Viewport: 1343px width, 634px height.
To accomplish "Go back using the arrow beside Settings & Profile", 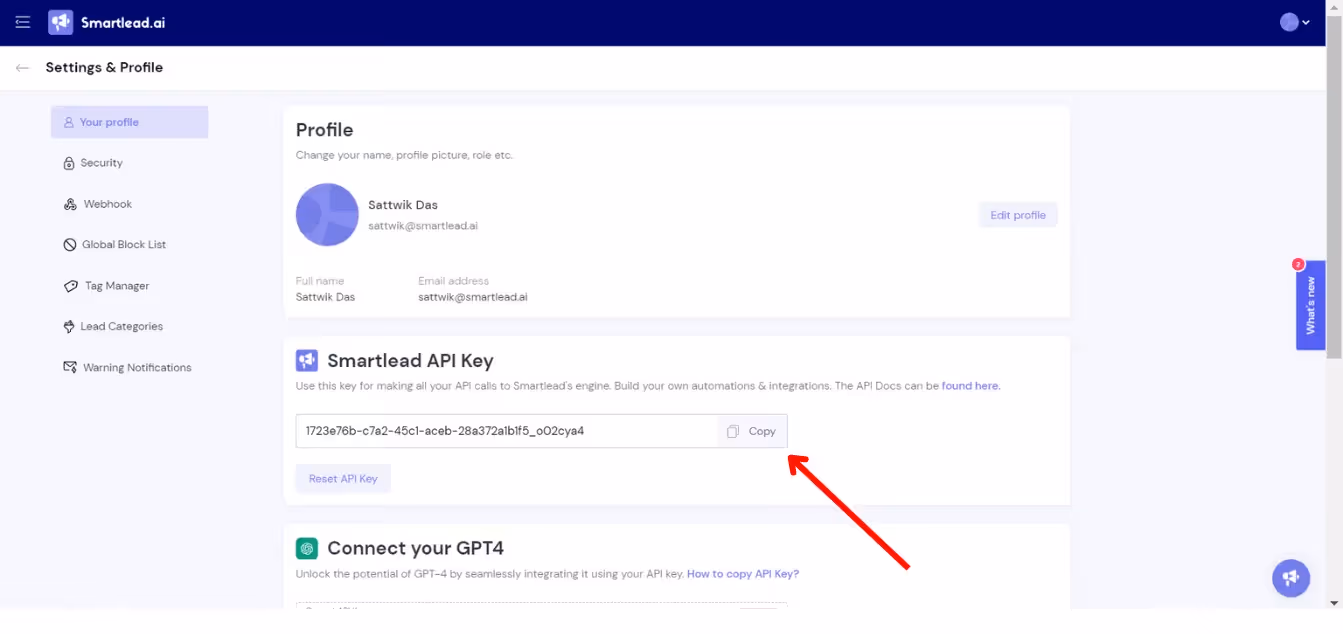I will pyautogui.click(x=22, y=68).
